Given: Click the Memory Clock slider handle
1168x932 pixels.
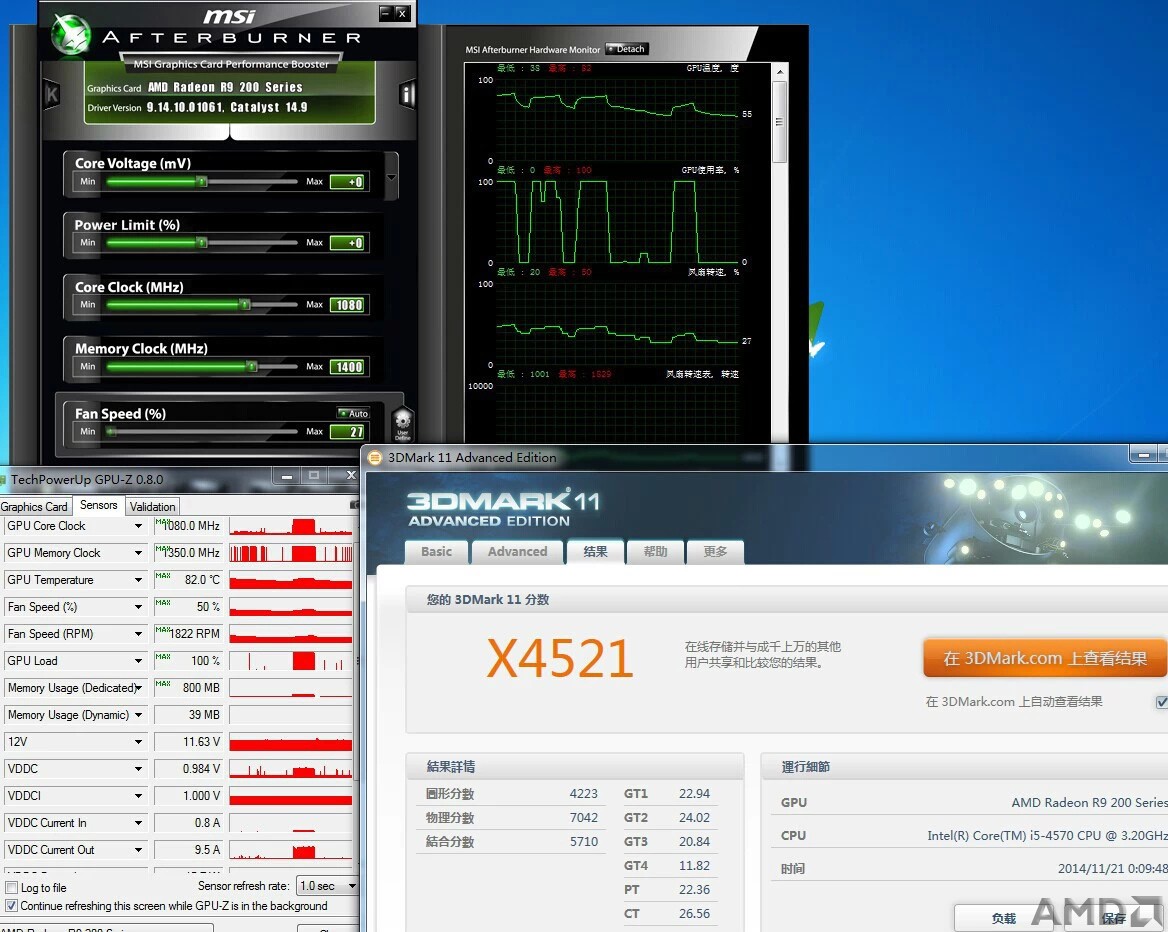Looking at the screenshot, I should [253, 366].
